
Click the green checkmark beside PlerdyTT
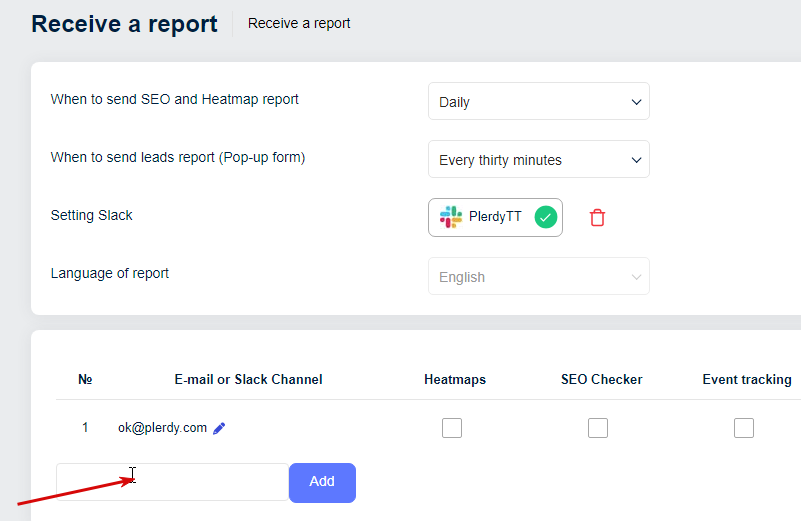click(545, 217)
